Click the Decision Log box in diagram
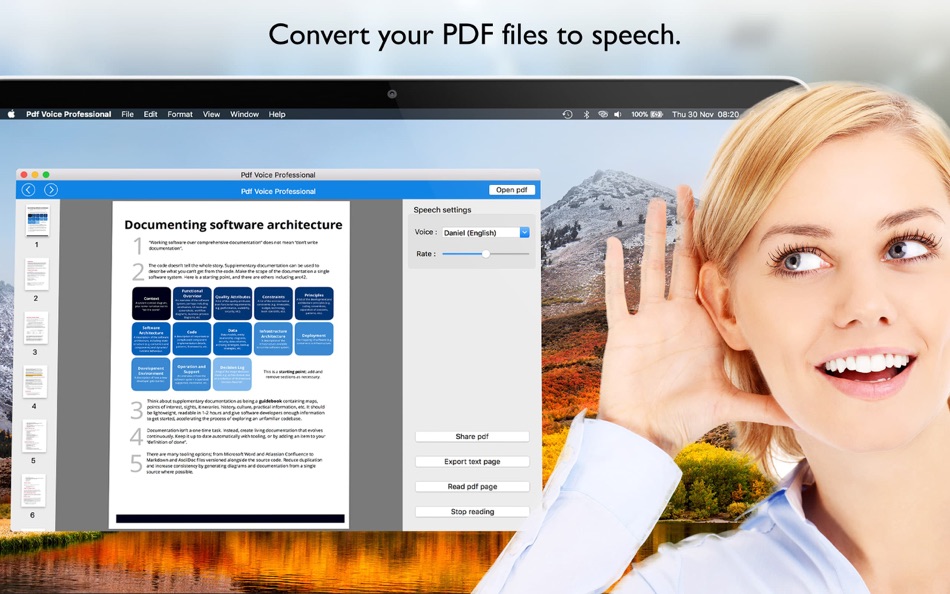The height and width of the screenshot is (594, 950). click(232, 373)
